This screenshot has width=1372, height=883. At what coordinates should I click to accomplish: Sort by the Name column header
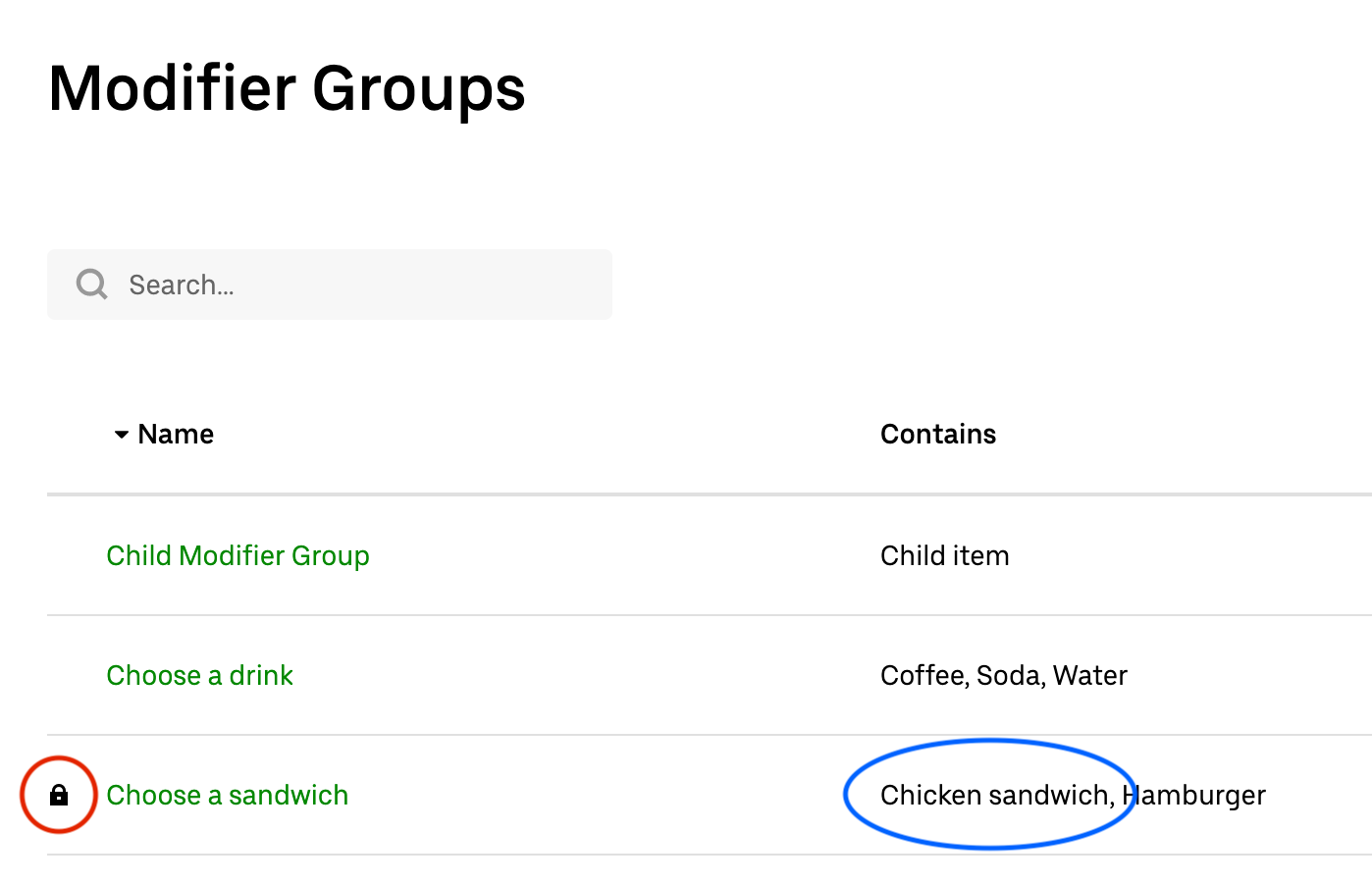click(176, 435)
